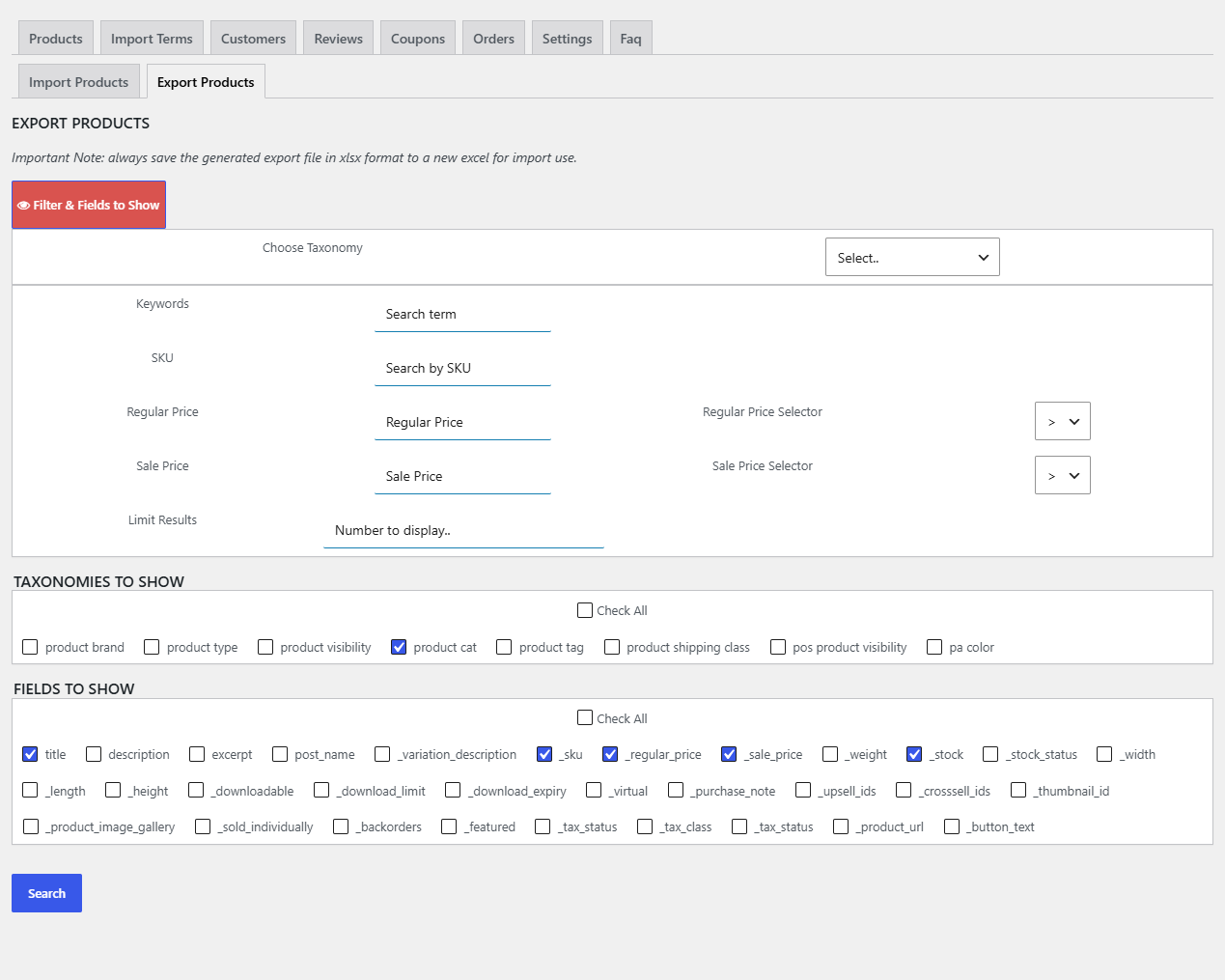The image size is (1225, 980).
Task: Click the Sale Price input field
Action: (462, 476)
